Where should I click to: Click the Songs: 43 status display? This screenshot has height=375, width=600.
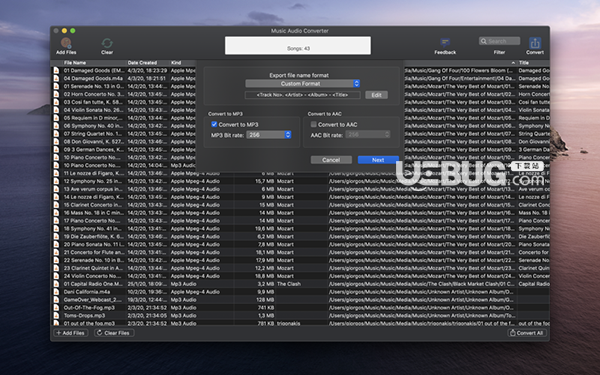[298, 46]
